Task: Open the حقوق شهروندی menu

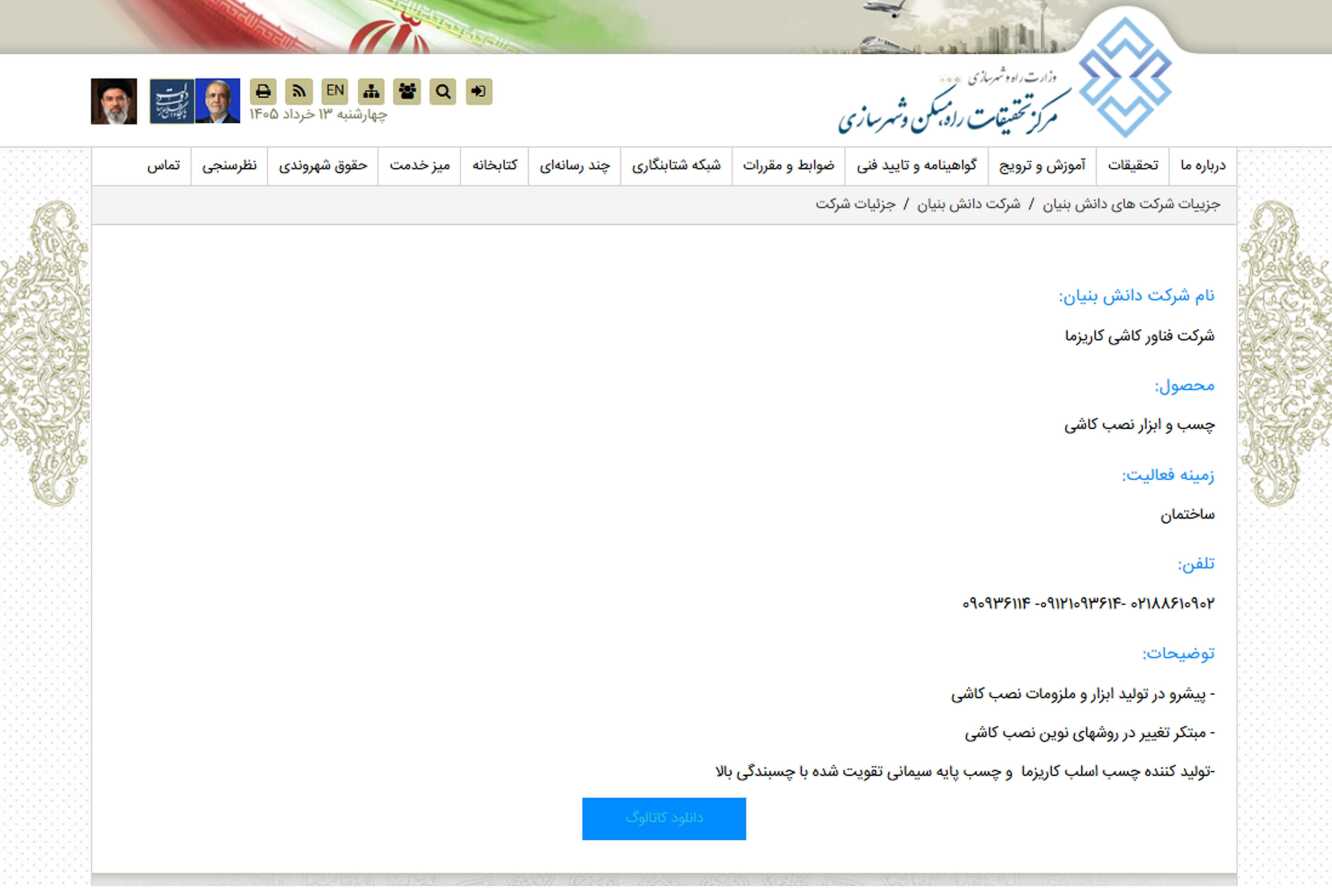Action: pos(323,166)
